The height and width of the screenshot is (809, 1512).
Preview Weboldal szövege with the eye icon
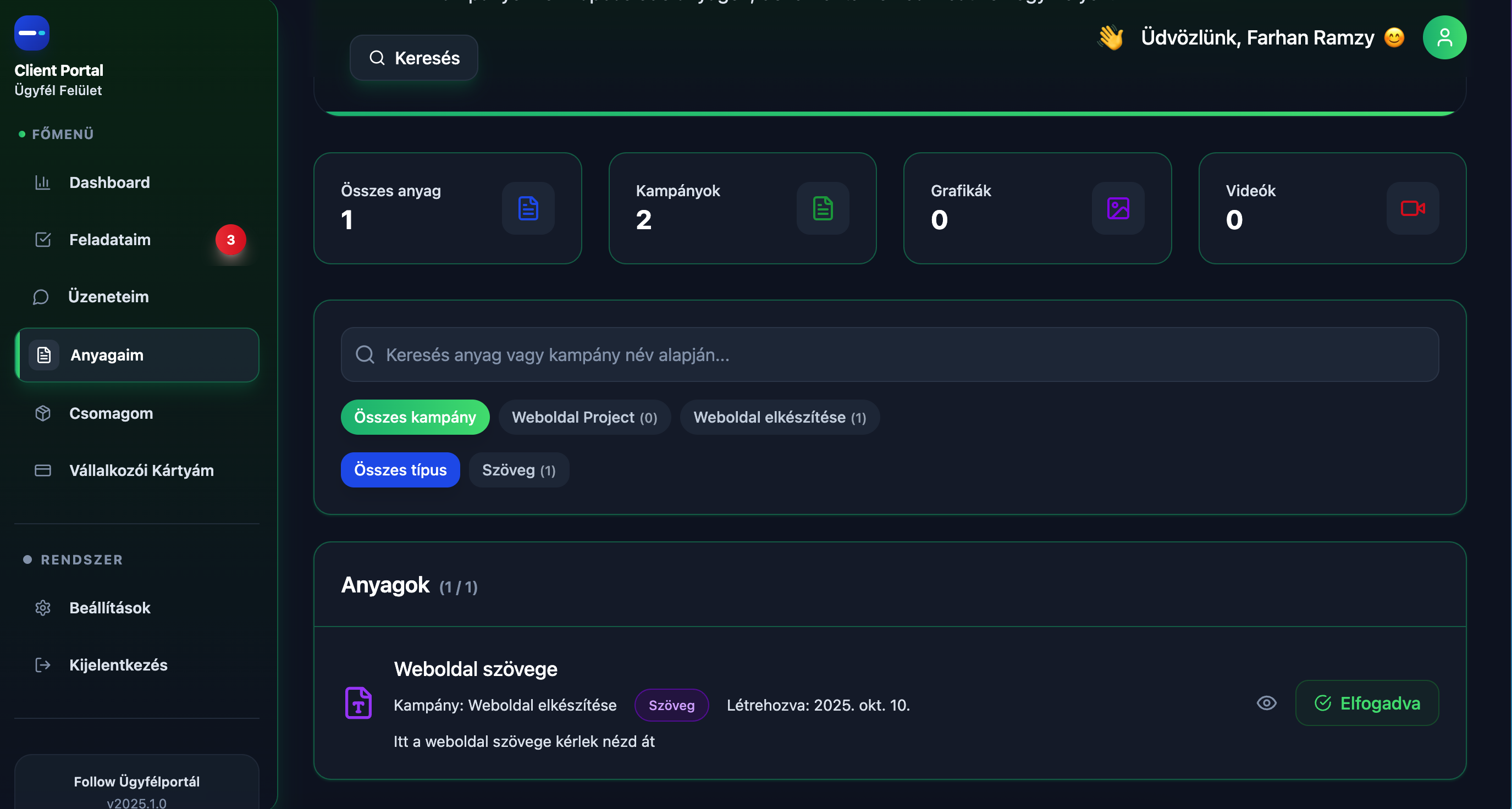[x=1267, y=703]
